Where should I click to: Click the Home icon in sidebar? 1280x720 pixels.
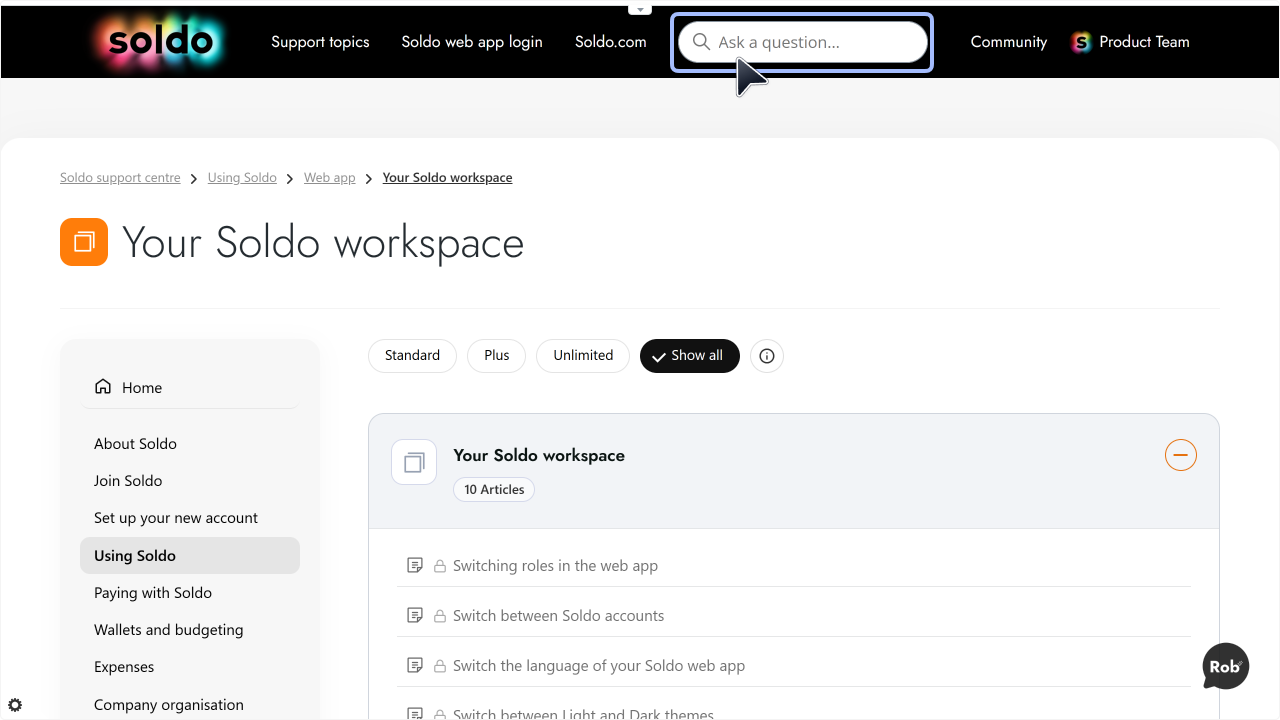coord(103,387)
